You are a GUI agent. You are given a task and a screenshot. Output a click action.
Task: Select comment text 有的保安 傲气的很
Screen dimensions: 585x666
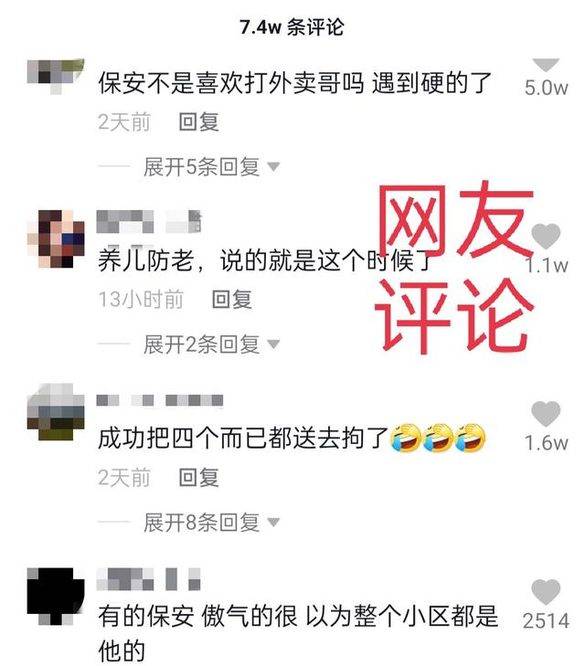(x=197, y=616)
